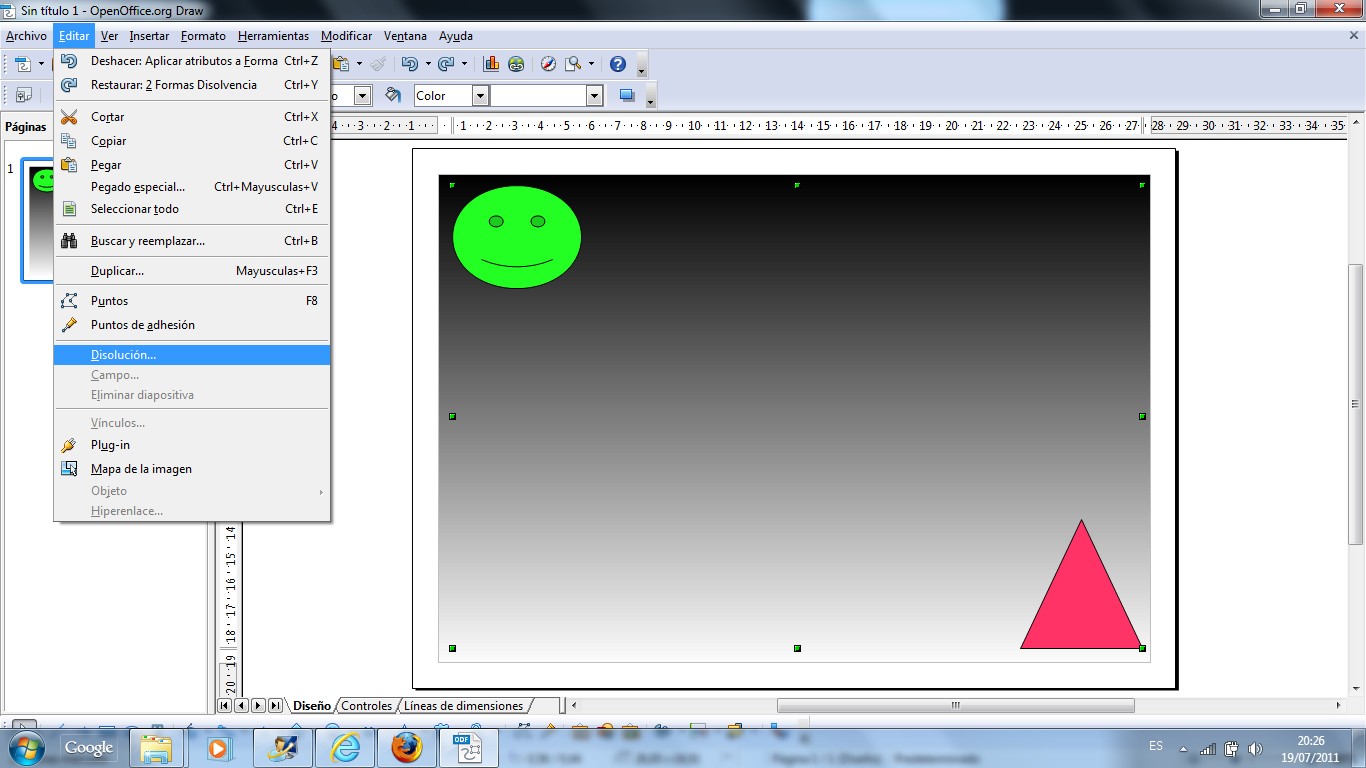Click Restaurar: 2 Formas Disolvencia

(x=192, y=85)
